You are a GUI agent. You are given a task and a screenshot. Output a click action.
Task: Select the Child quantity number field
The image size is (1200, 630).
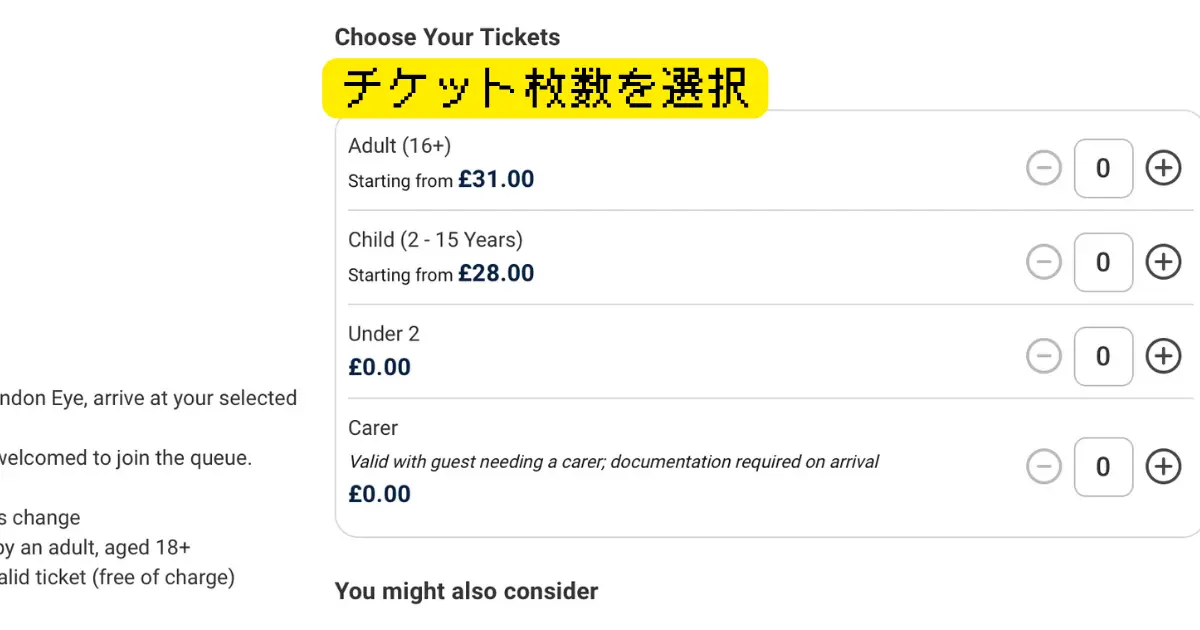1103,262
